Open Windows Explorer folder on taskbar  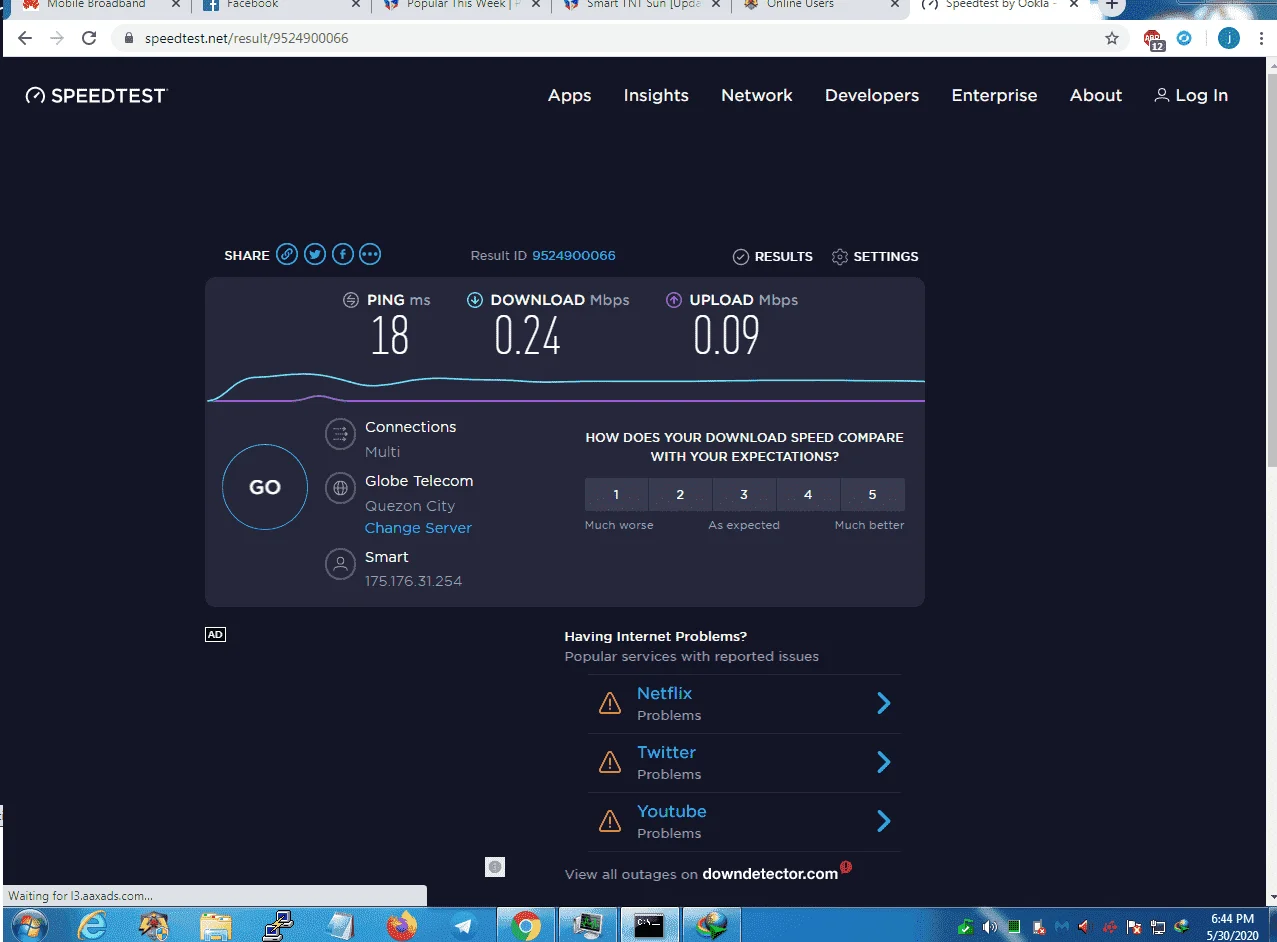point(216,926)
